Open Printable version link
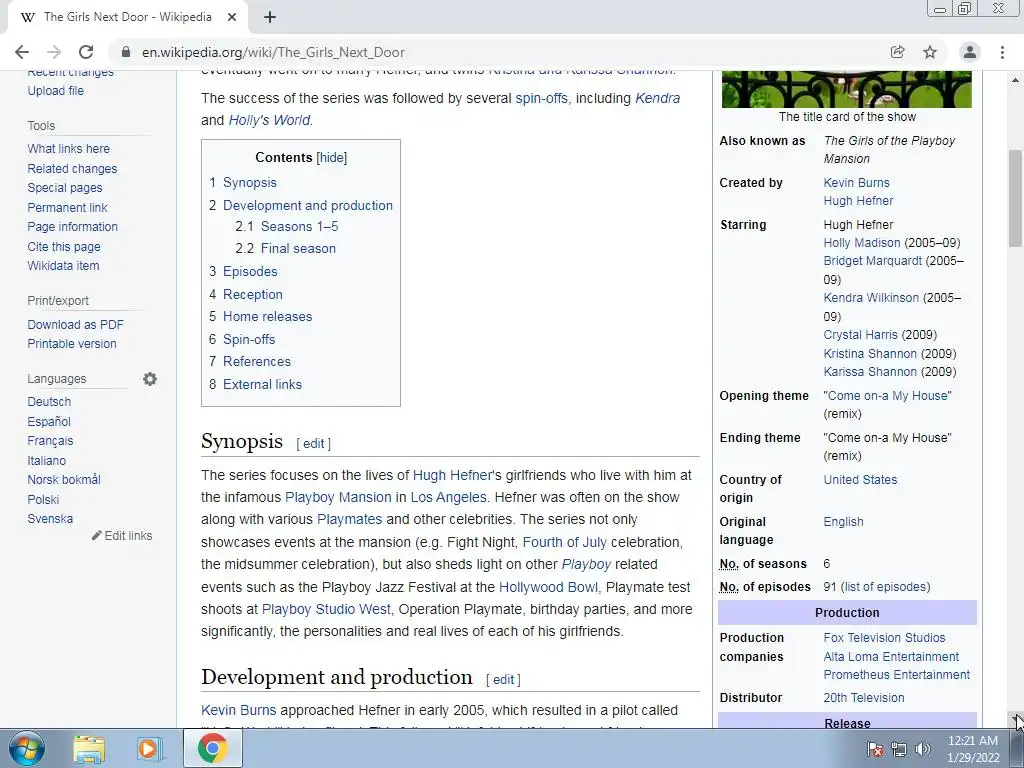Image resolution: width=1024 pixels, height=768 pixels. click(72, 344)
